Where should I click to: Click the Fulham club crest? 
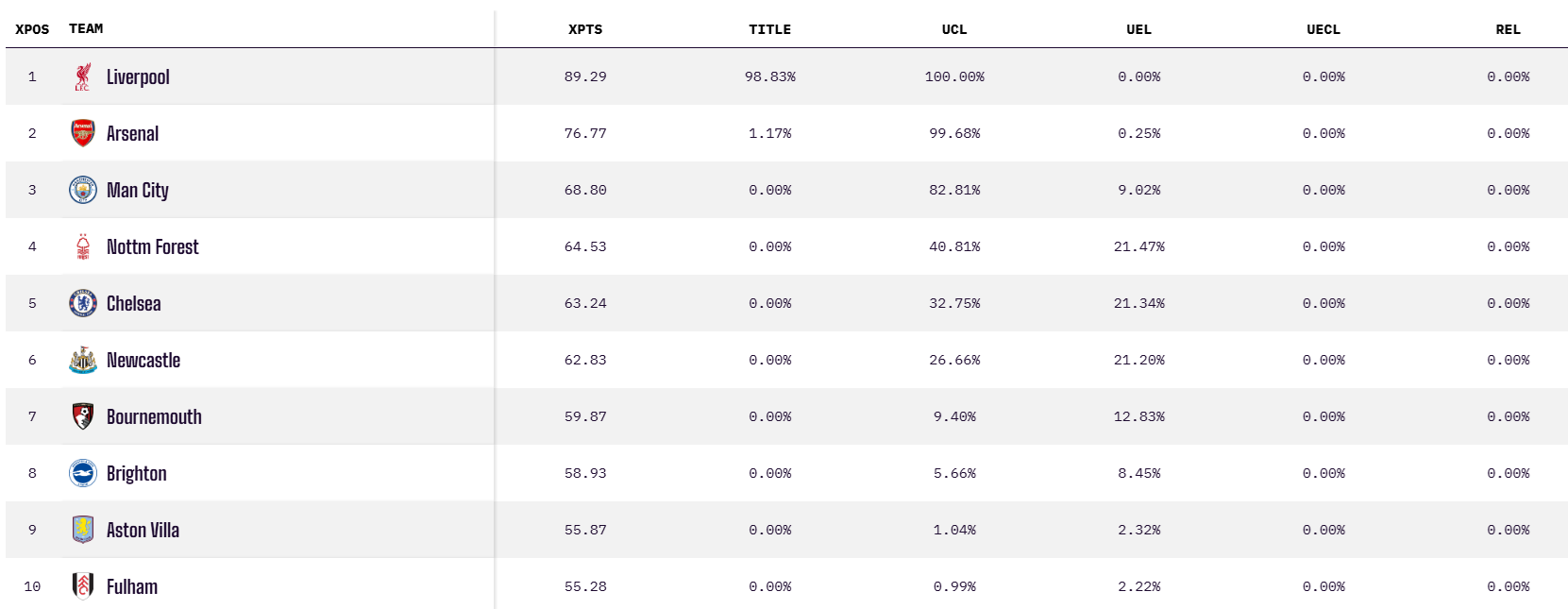click(x=83, y=586)
